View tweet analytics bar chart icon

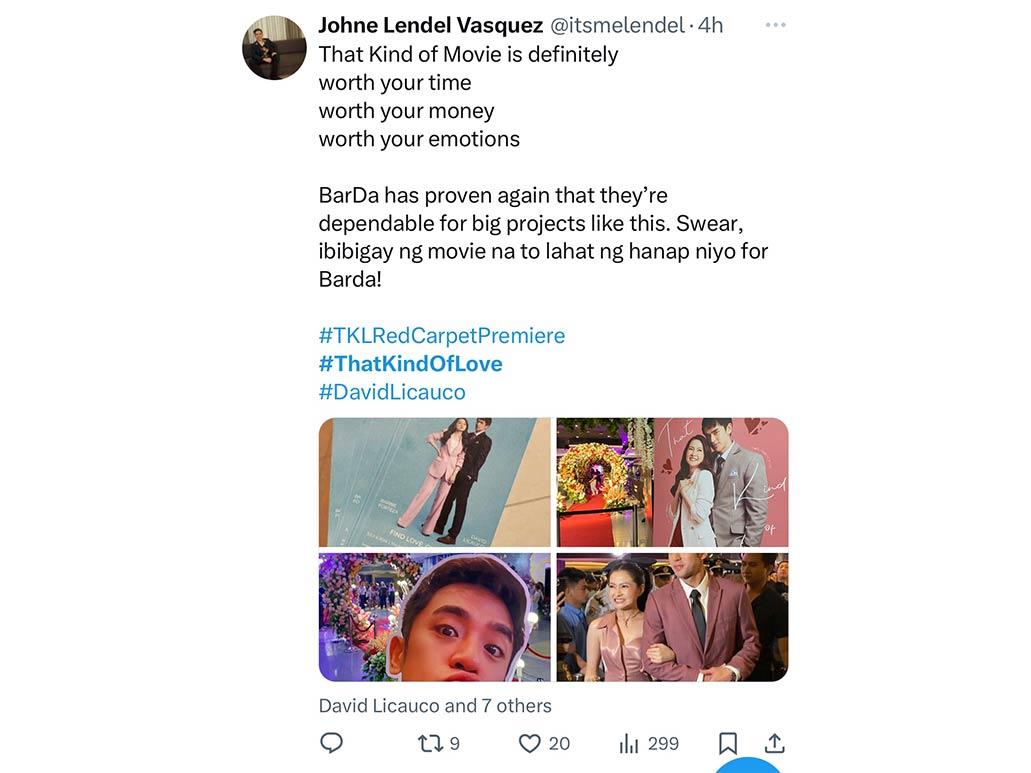point(630,743)
